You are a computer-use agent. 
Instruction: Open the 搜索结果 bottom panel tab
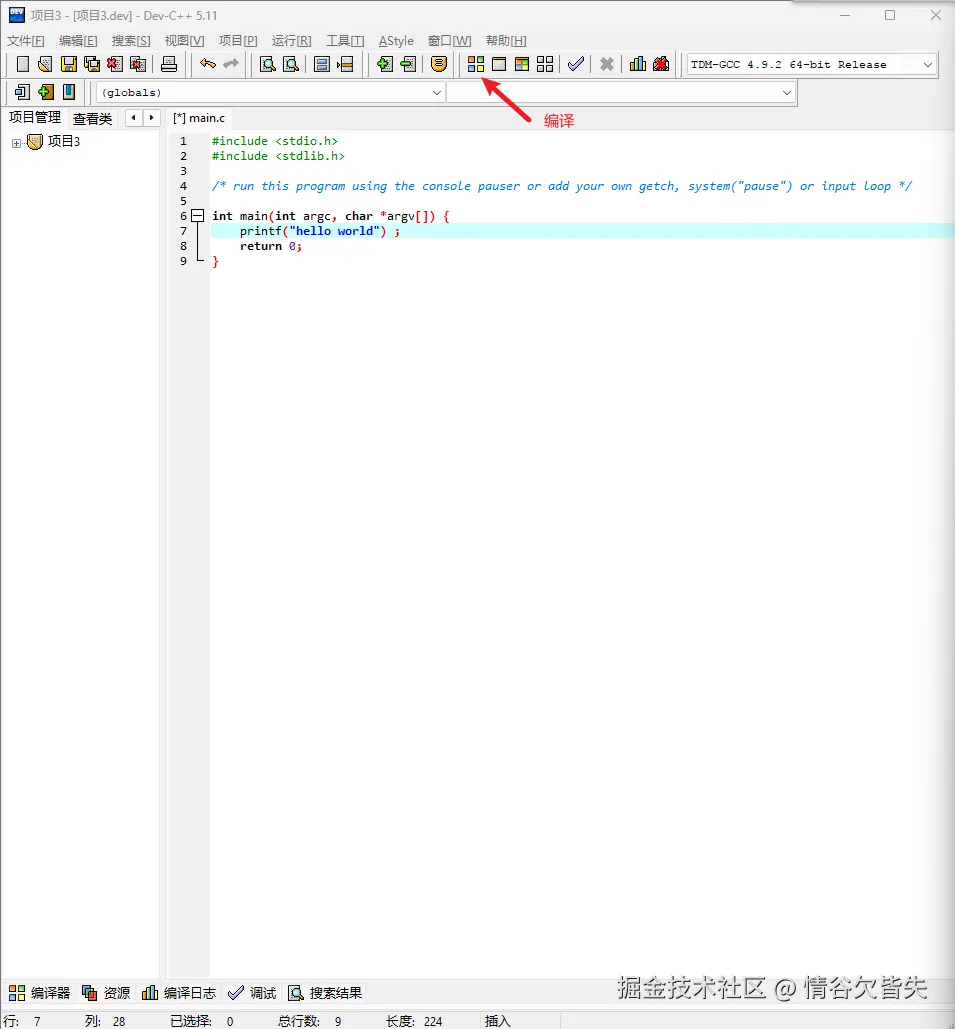(x=326, y=993)
